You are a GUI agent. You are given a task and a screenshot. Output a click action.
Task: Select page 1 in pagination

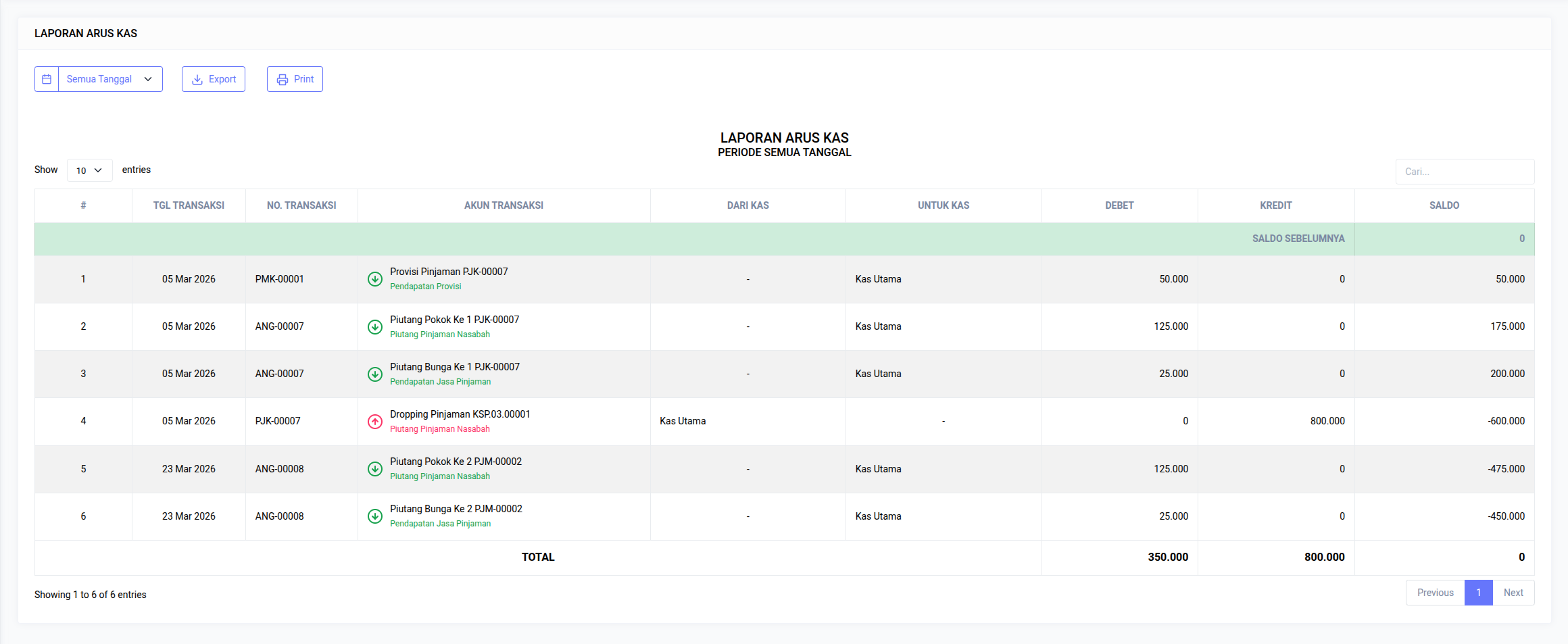[1478, 593]
